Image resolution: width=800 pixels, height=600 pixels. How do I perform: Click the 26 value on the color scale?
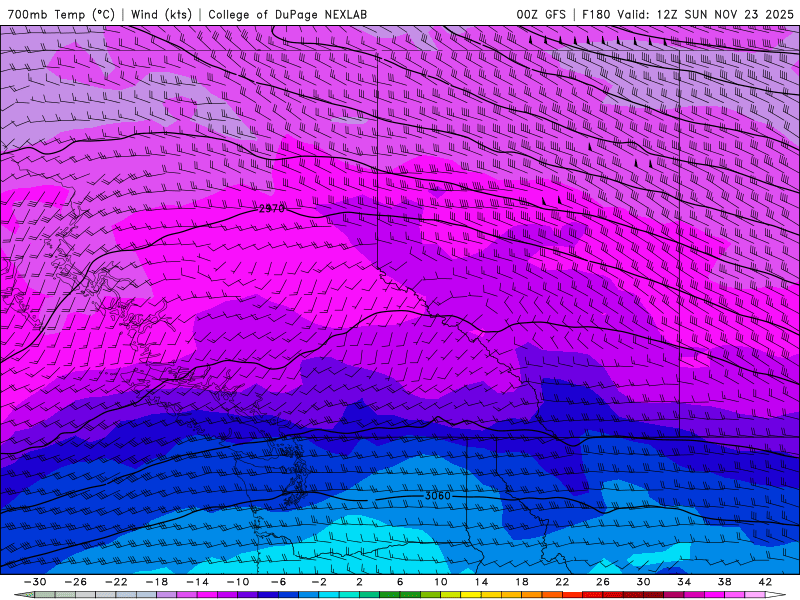coord(603,582)
